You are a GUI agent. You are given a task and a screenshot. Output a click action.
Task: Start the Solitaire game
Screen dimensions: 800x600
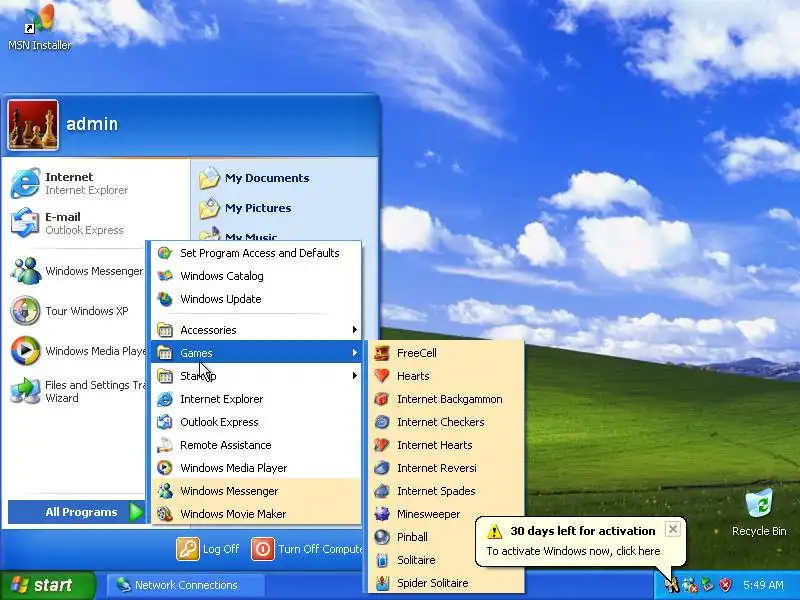(423, 560)
